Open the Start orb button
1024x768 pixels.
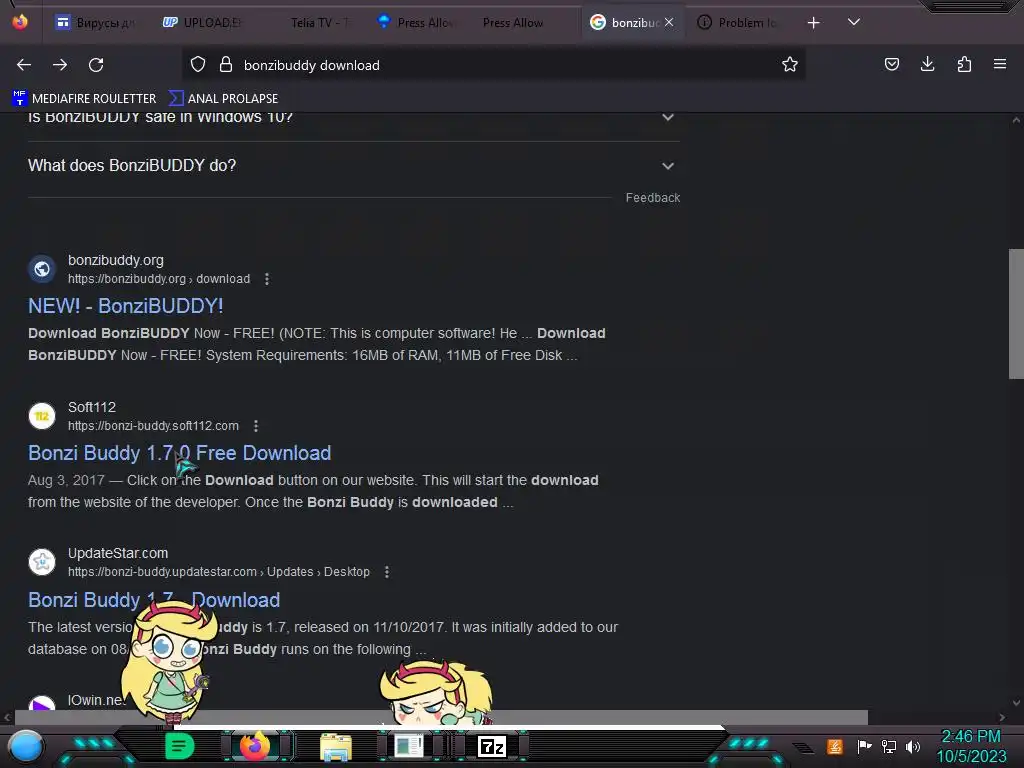point(26,746)
